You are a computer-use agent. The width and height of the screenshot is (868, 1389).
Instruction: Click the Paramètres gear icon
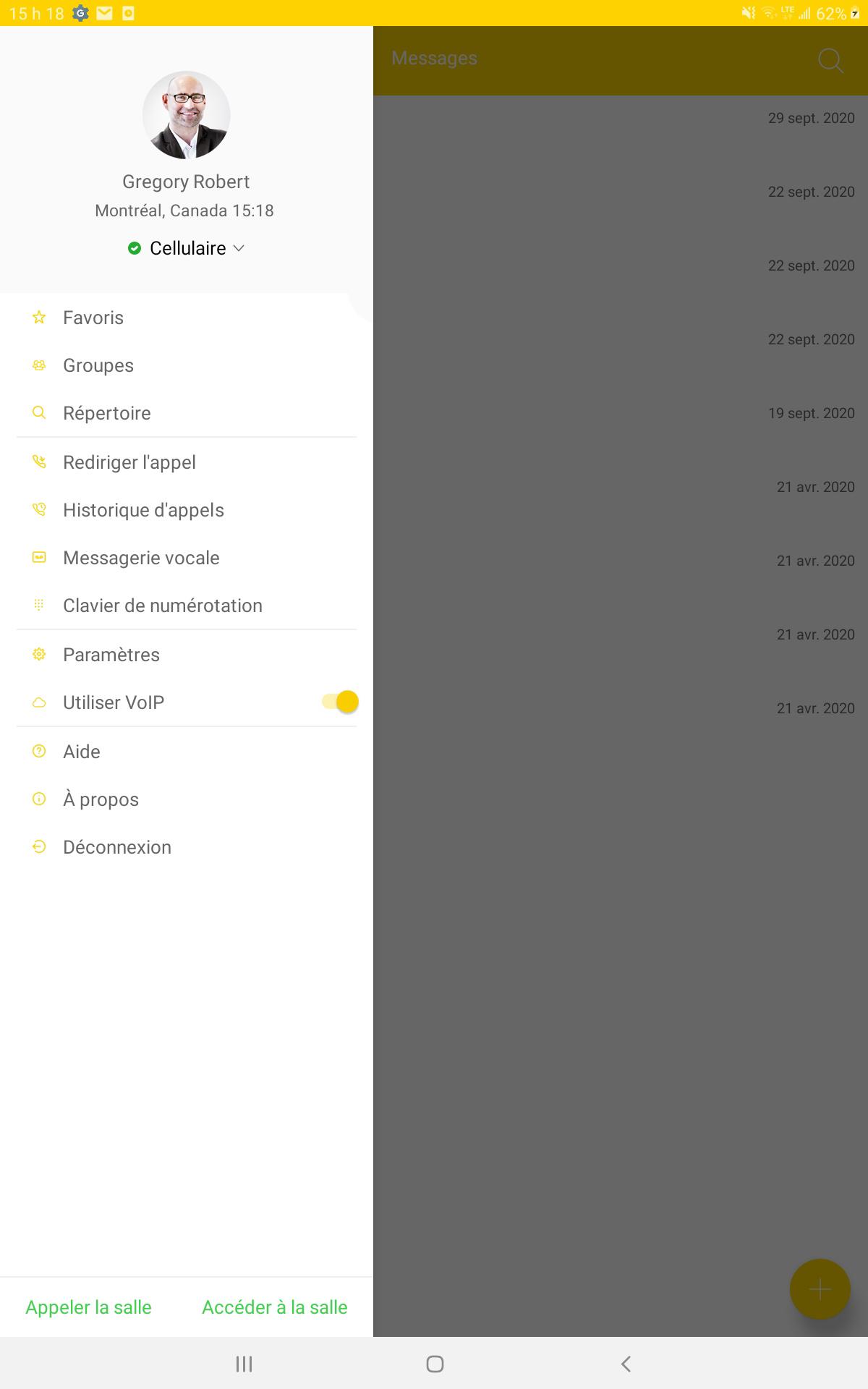click(39, 655)
